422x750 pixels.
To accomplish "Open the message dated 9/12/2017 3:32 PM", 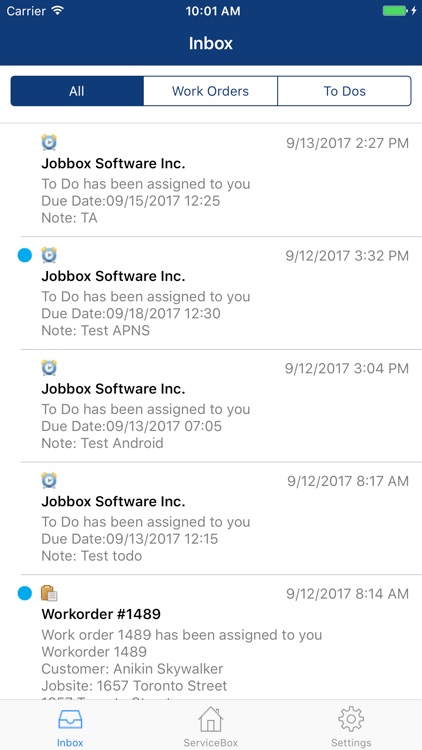I will (211, 293).
